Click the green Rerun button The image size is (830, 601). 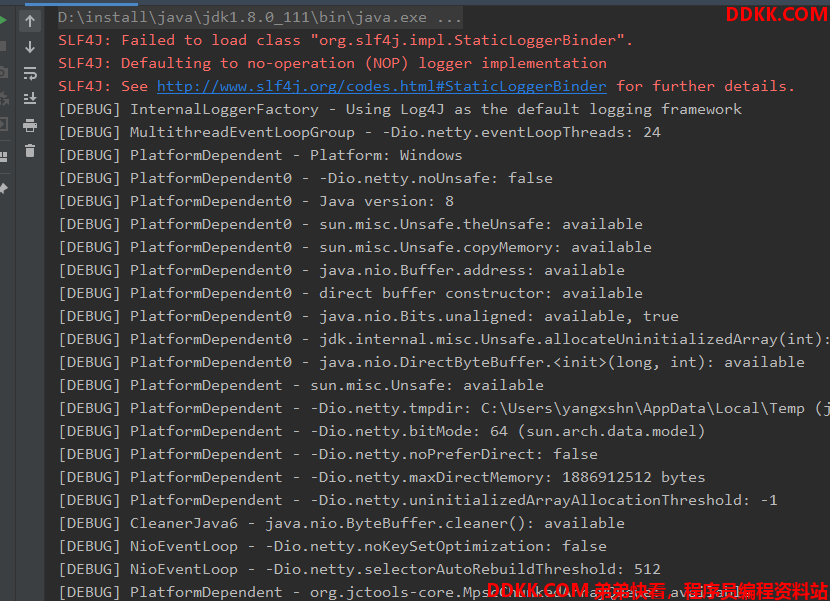coord(3,20)
